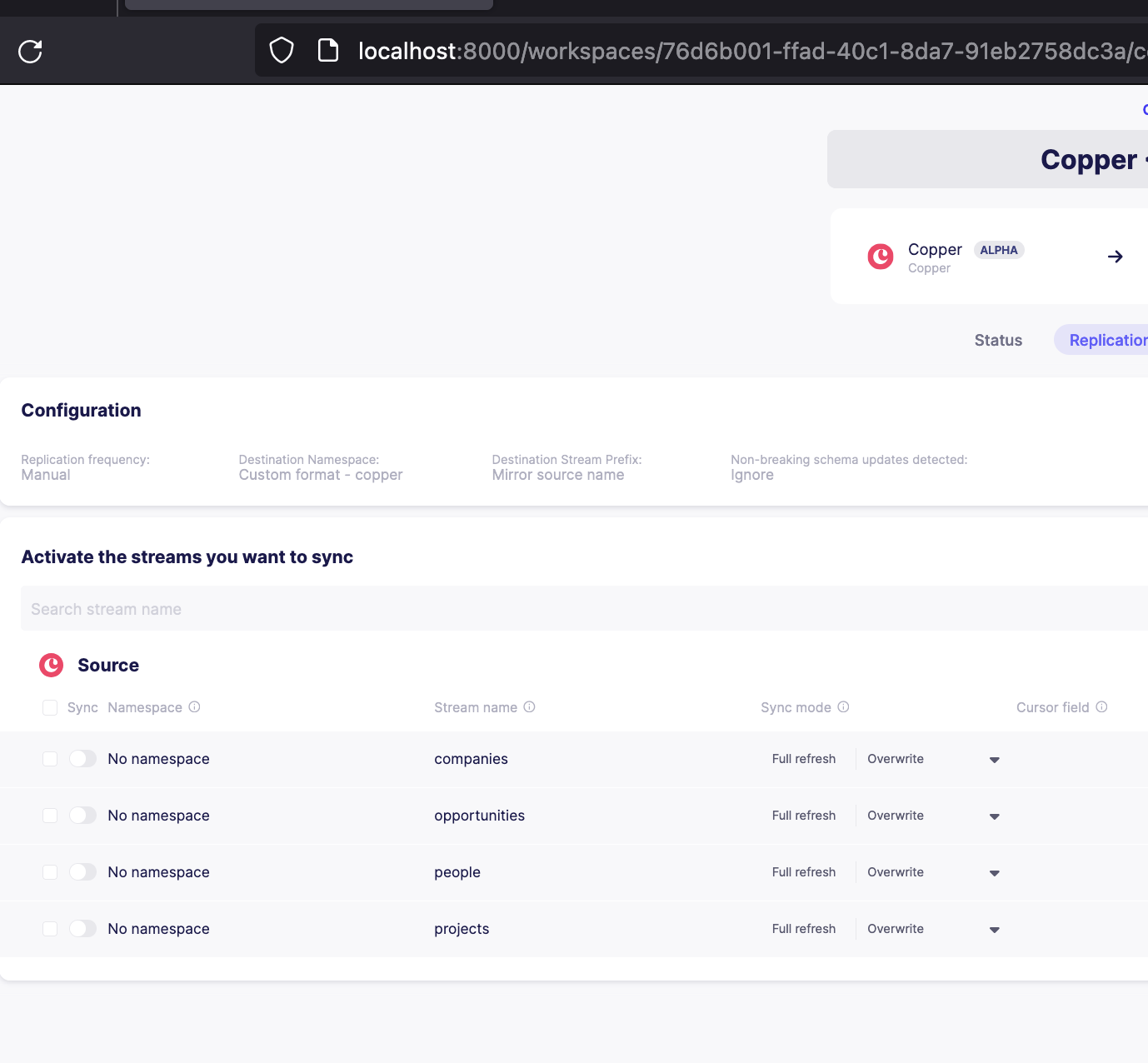Show Cursor field info icon
The height and width of the screenshot is (1063, 1148).
(x=1101, y=707)
